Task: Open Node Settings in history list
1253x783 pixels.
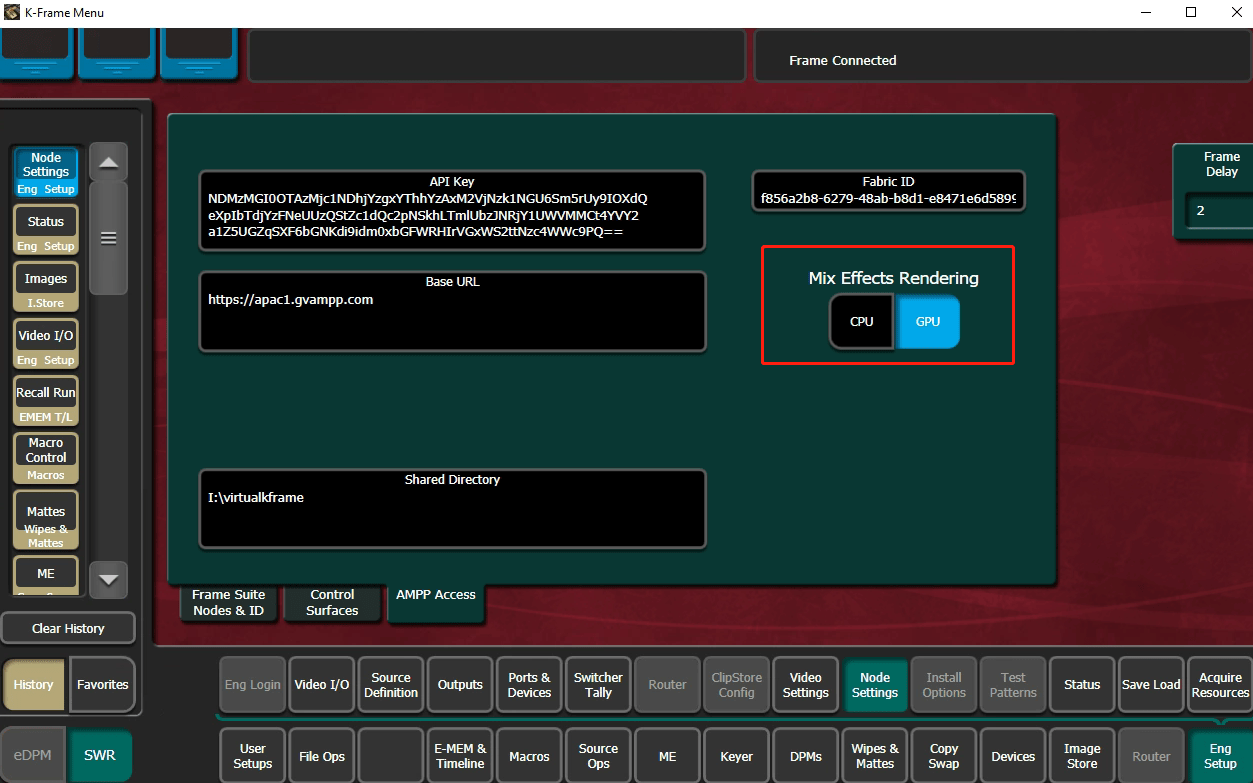Action: [x=46, y=173]
